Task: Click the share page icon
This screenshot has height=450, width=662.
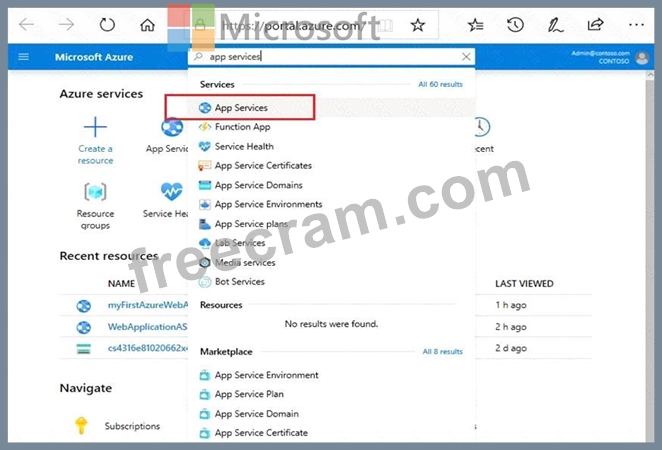Action: click(x=595, y=24)
